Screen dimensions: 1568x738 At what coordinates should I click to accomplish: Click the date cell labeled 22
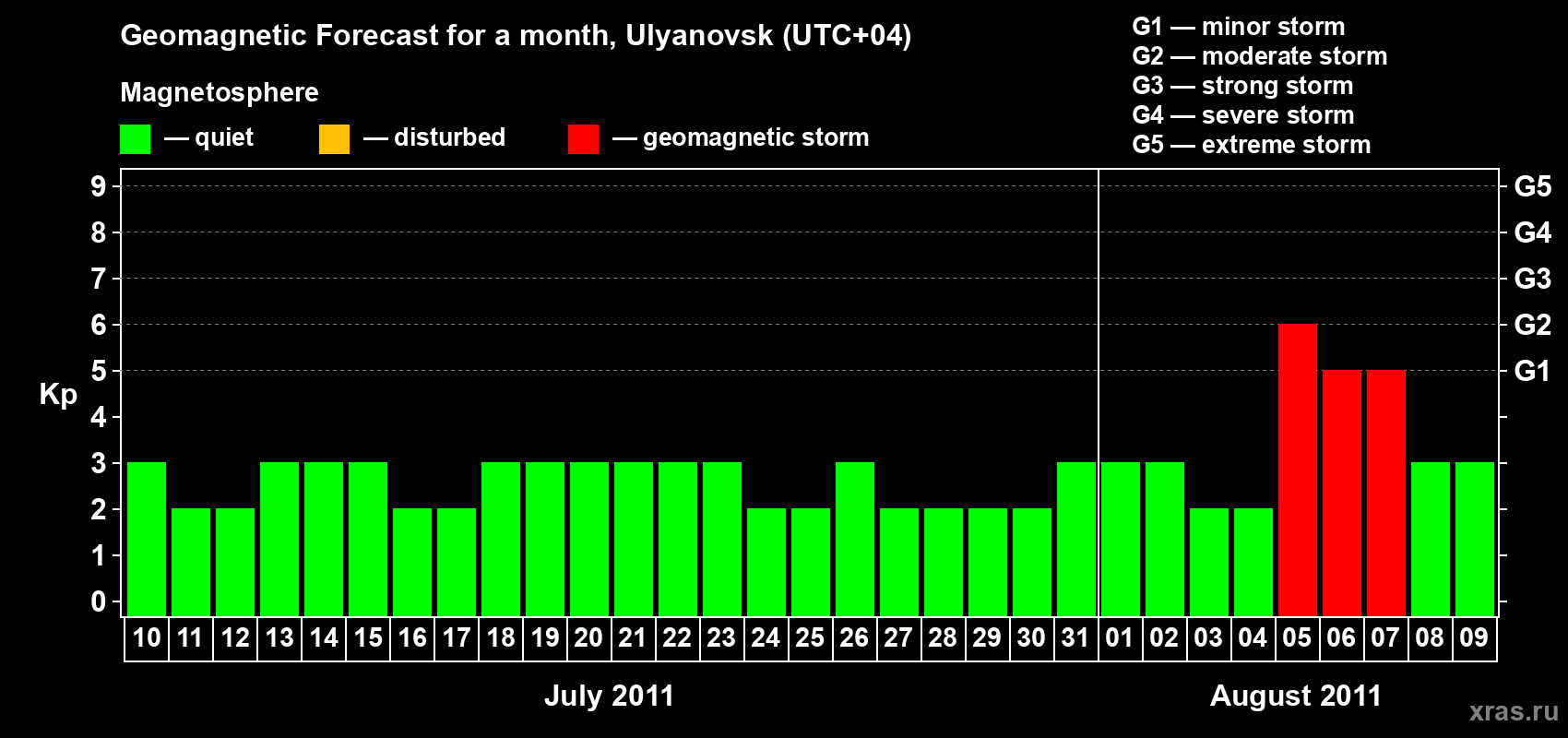pyautogui.click(x=678, y=638)
